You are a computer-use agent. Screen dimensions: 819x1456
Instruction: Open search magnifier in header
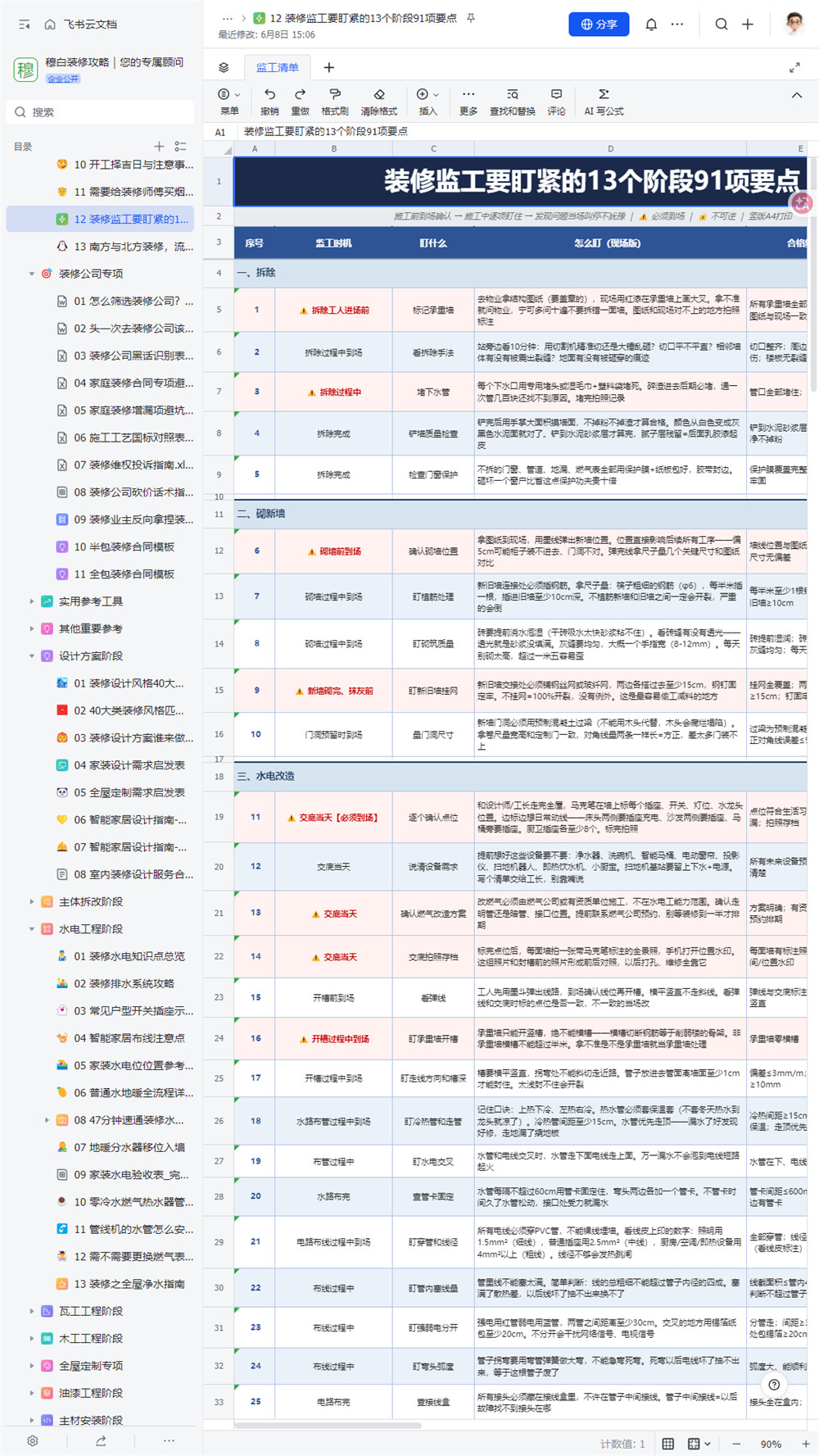(722, 25)
